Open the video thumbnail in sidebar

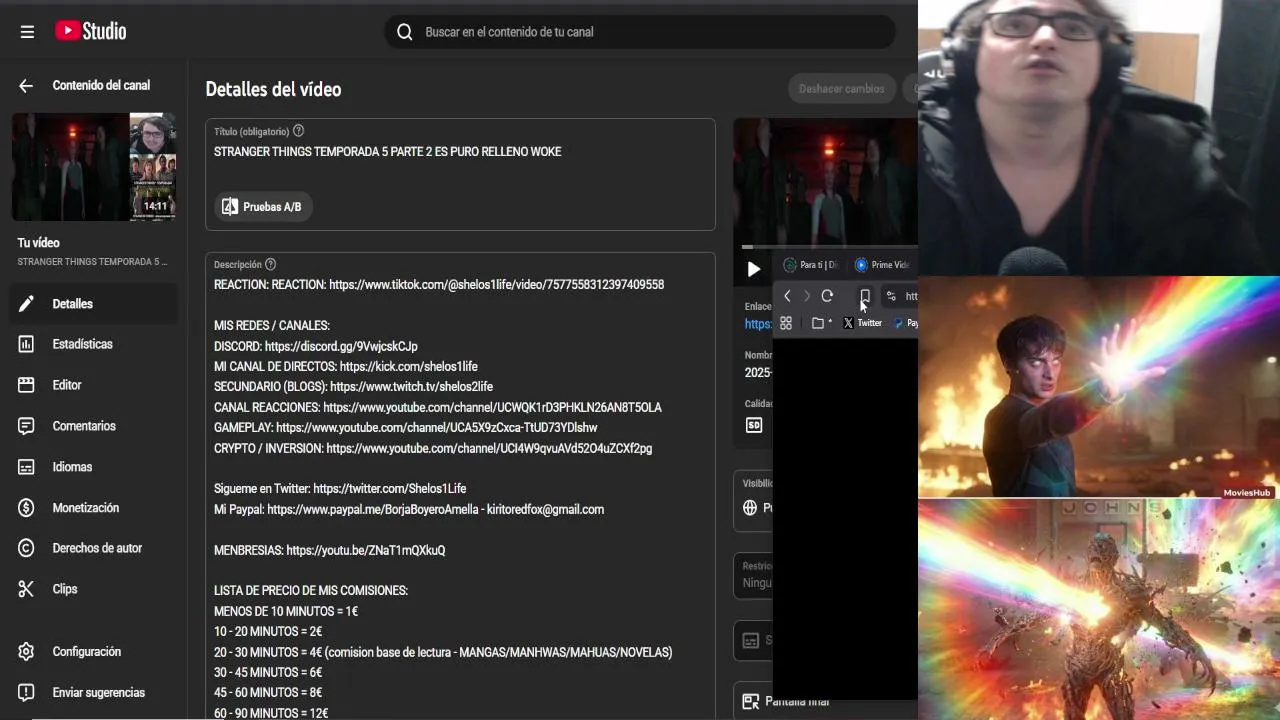coord(94,167)
